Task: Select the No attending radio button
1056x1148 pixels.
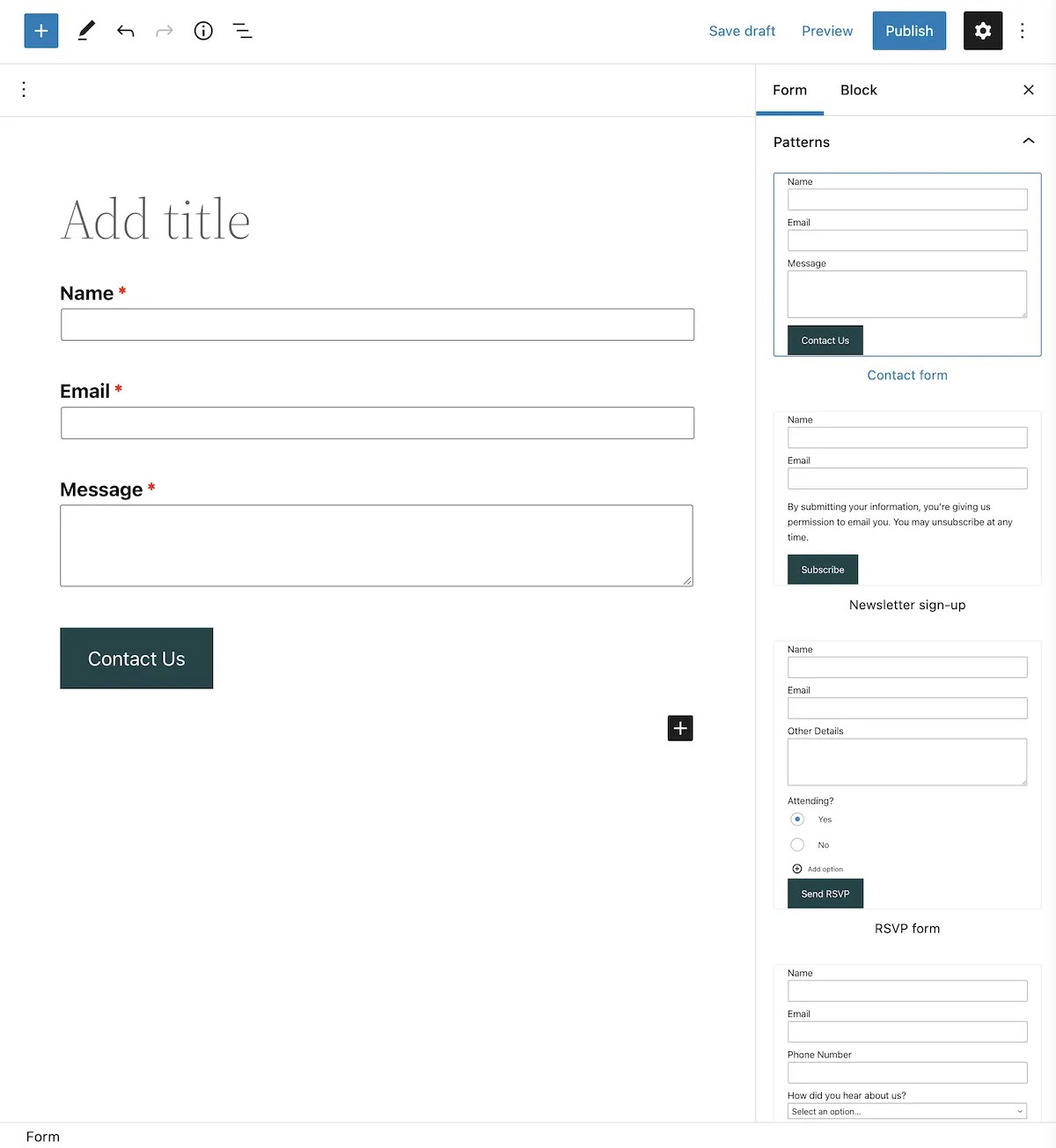Action: tap(797, 844)
